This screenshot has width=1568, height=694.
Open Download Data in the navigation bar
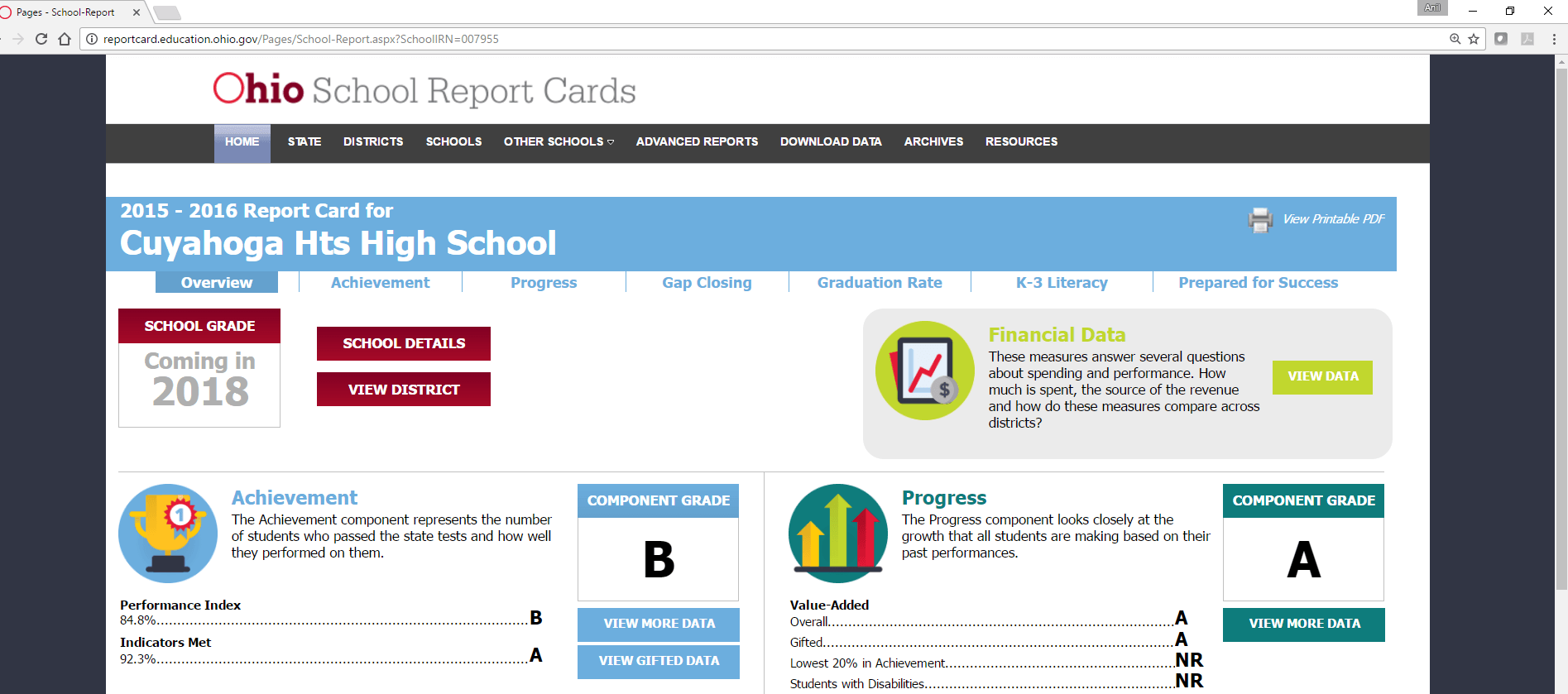(x=831, y=141)
